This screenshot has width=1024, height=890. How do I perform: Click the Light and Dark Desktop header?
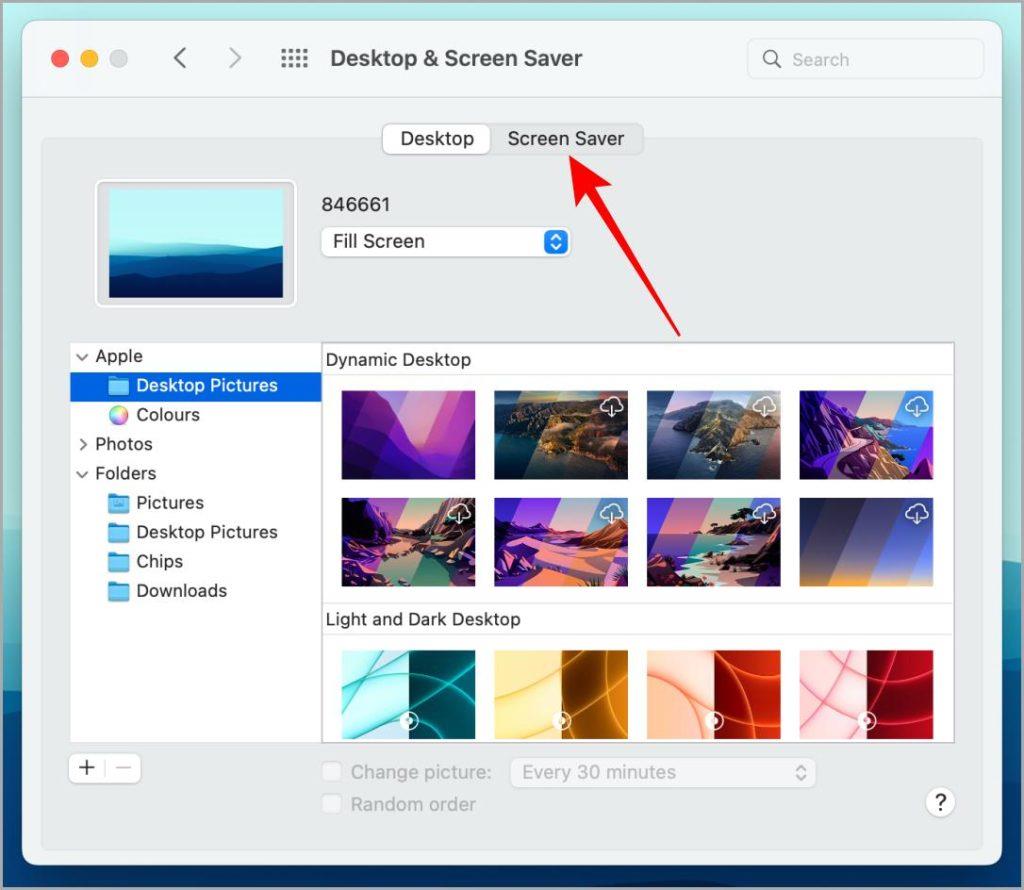[423, 619]
